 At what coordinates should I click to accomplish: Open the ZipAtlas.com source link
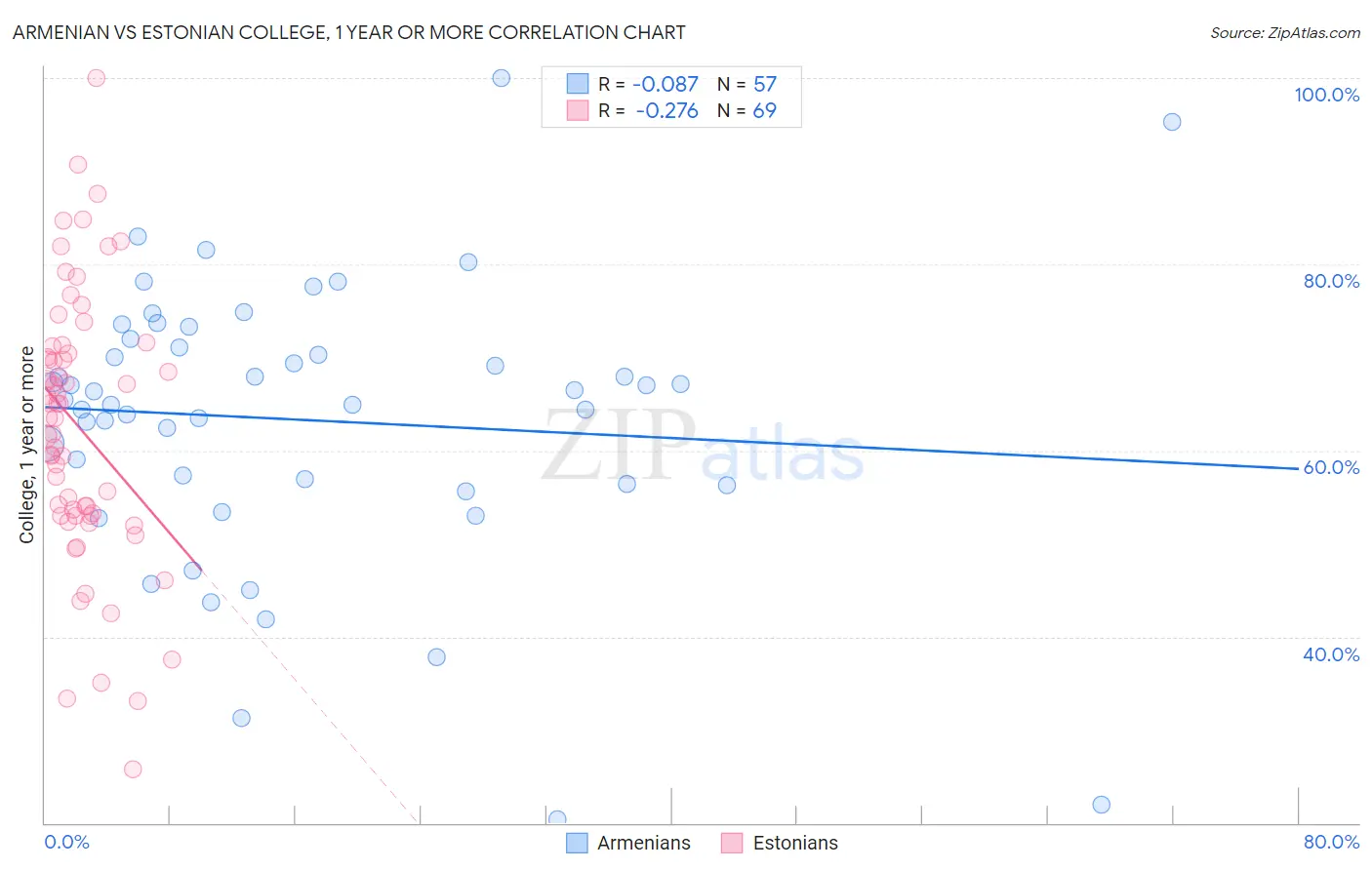click(1285, 32)
